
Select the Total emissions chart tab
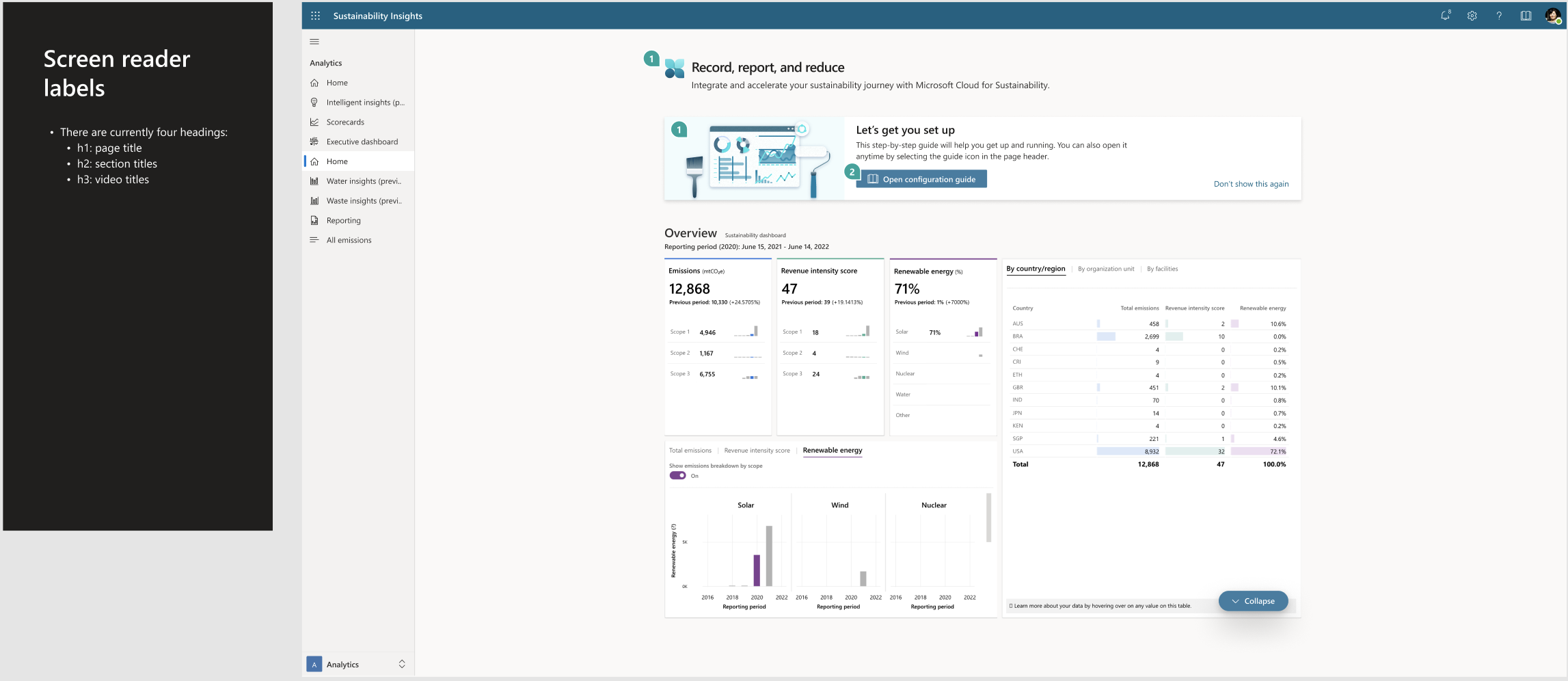[690, 451]
